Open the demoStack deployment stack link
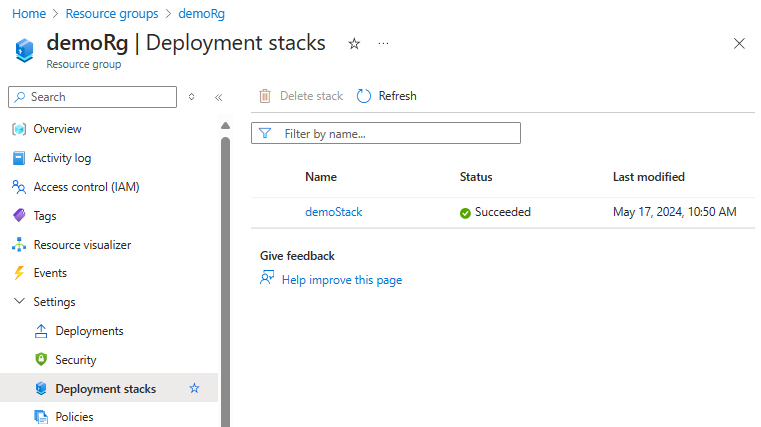 333,212
